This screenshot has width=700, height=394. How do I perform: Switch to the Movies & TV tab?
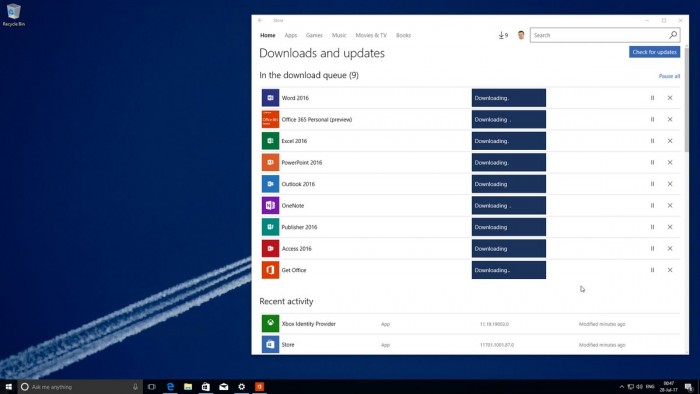pyautogui.click(x=371, y=35)
